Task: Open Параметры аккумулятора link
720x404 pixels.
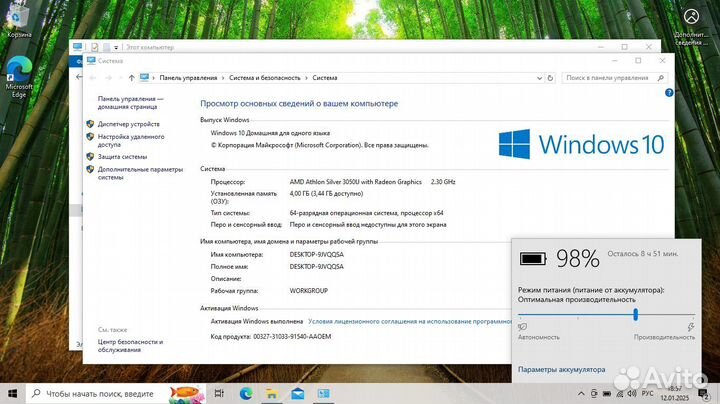Action: [561, 369]
